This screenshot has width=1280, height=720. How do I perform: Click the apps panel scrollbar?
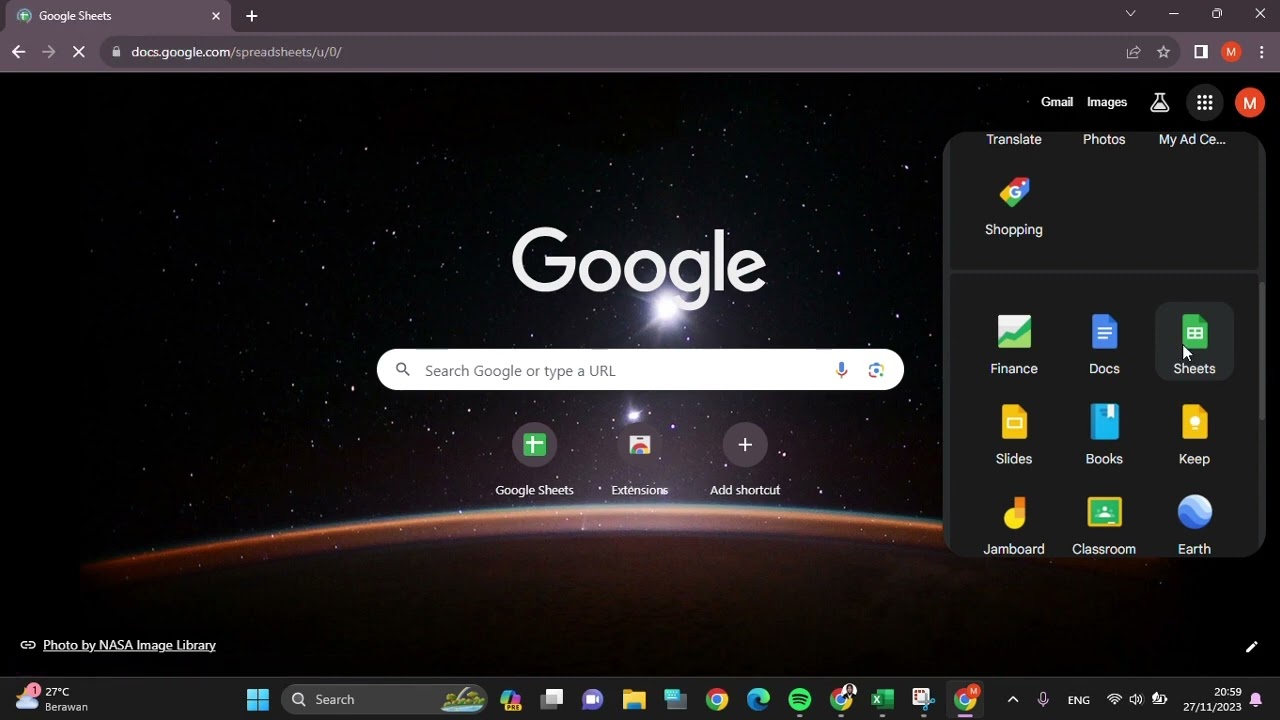pyautogui.click(x=1262, y=350)
